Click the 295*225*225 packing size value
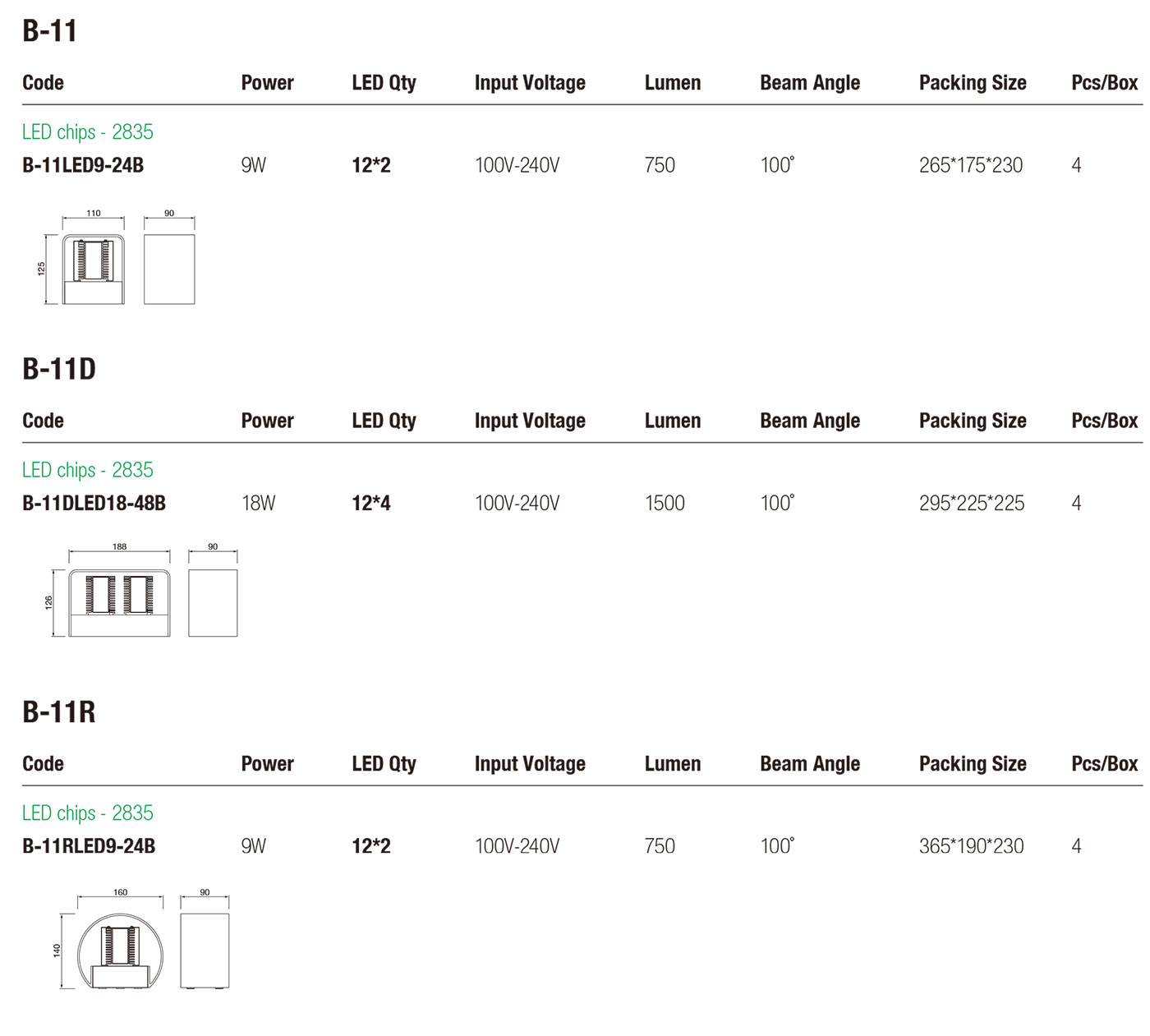Screen dimensions: 1150x1036 click(972, 503)
